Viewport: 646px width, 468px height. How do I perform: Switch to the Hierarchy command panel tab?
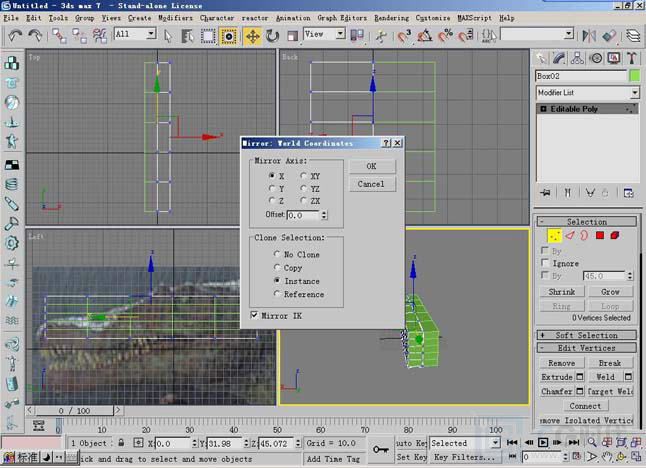[577, 58]
